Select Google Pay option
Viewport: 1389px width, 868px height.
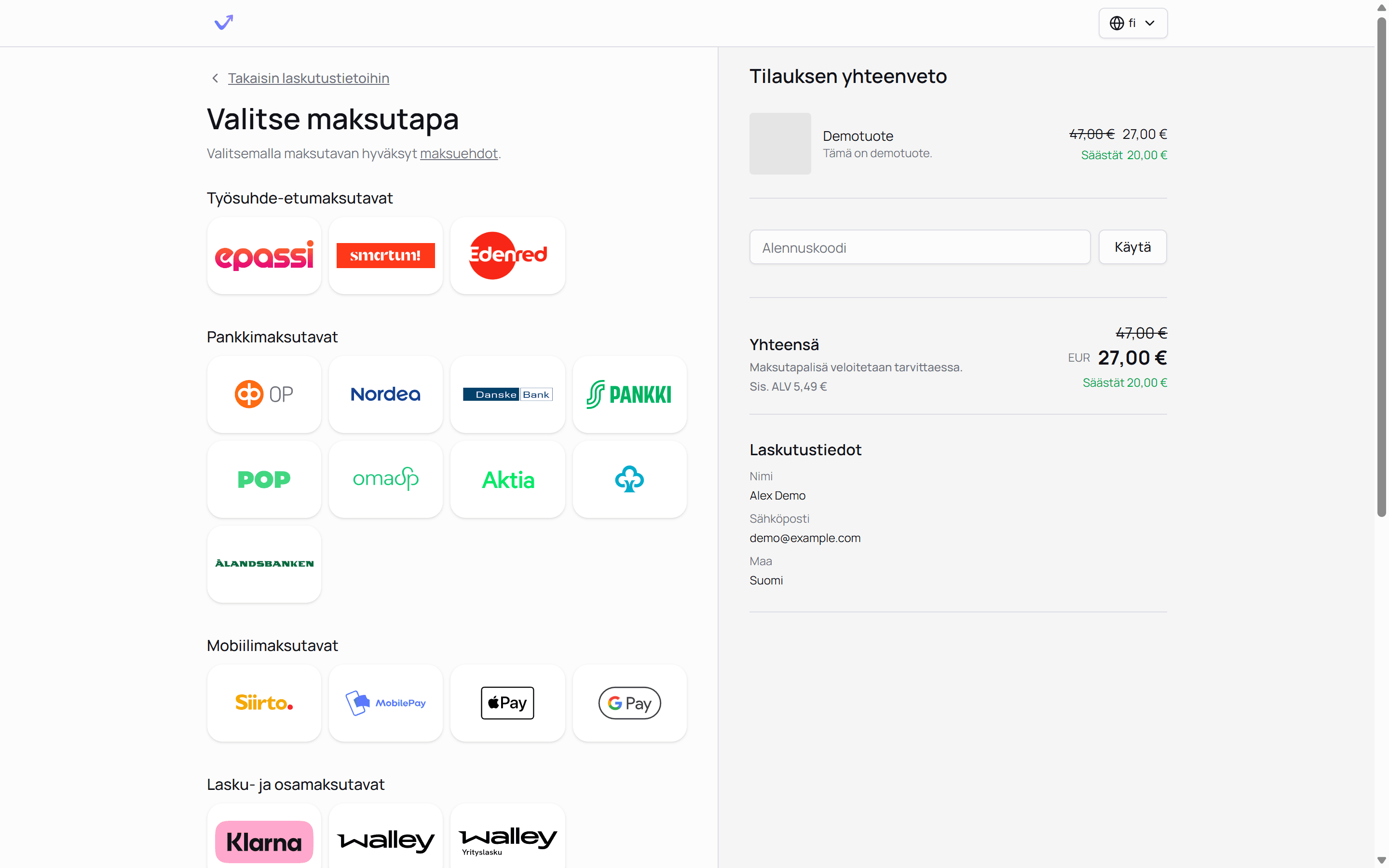pyautogui.click(x=629, y=703)
